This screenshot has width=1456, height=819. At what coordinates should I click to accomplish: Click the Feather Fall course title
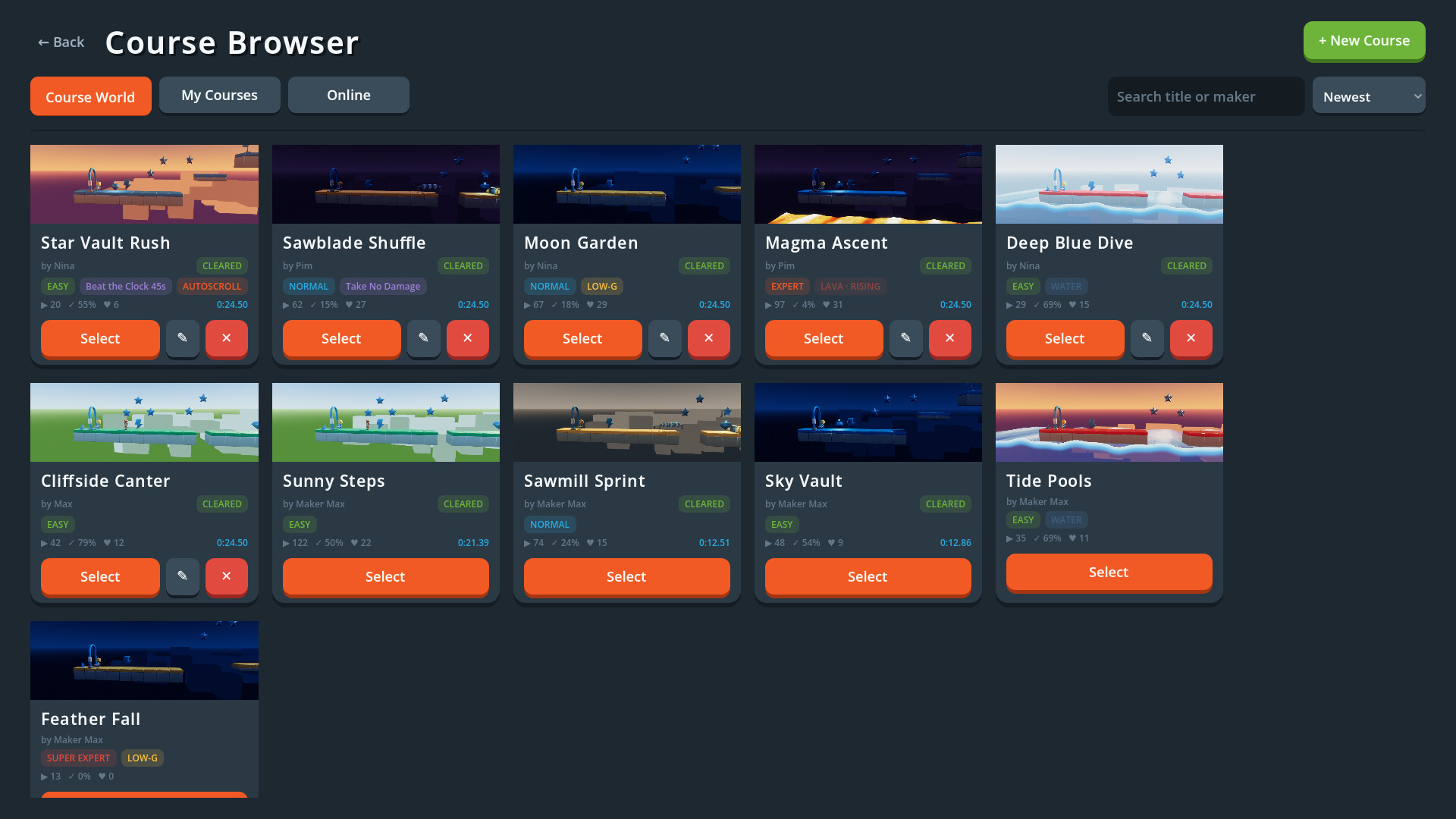91,719
